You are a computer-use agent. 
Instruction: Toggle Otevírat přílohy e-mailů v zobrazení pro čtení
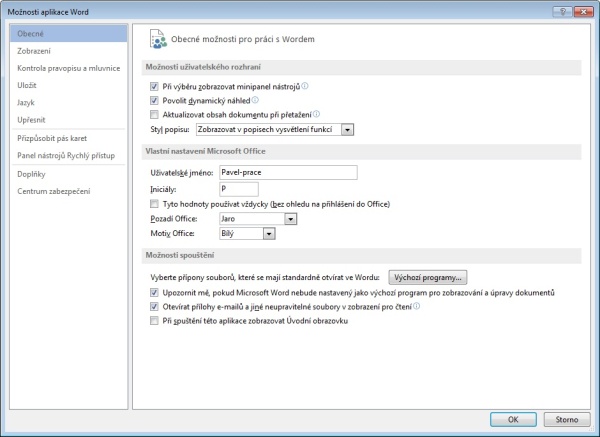point(154,307)
